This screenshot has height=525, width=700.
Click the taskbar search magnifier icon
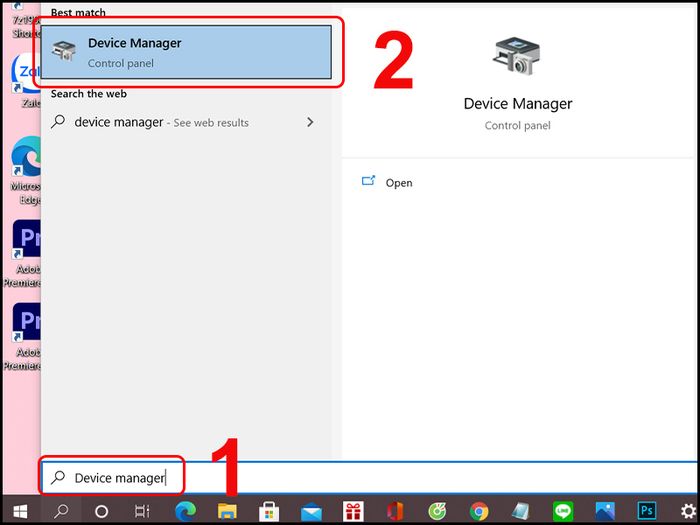point(61,511)
